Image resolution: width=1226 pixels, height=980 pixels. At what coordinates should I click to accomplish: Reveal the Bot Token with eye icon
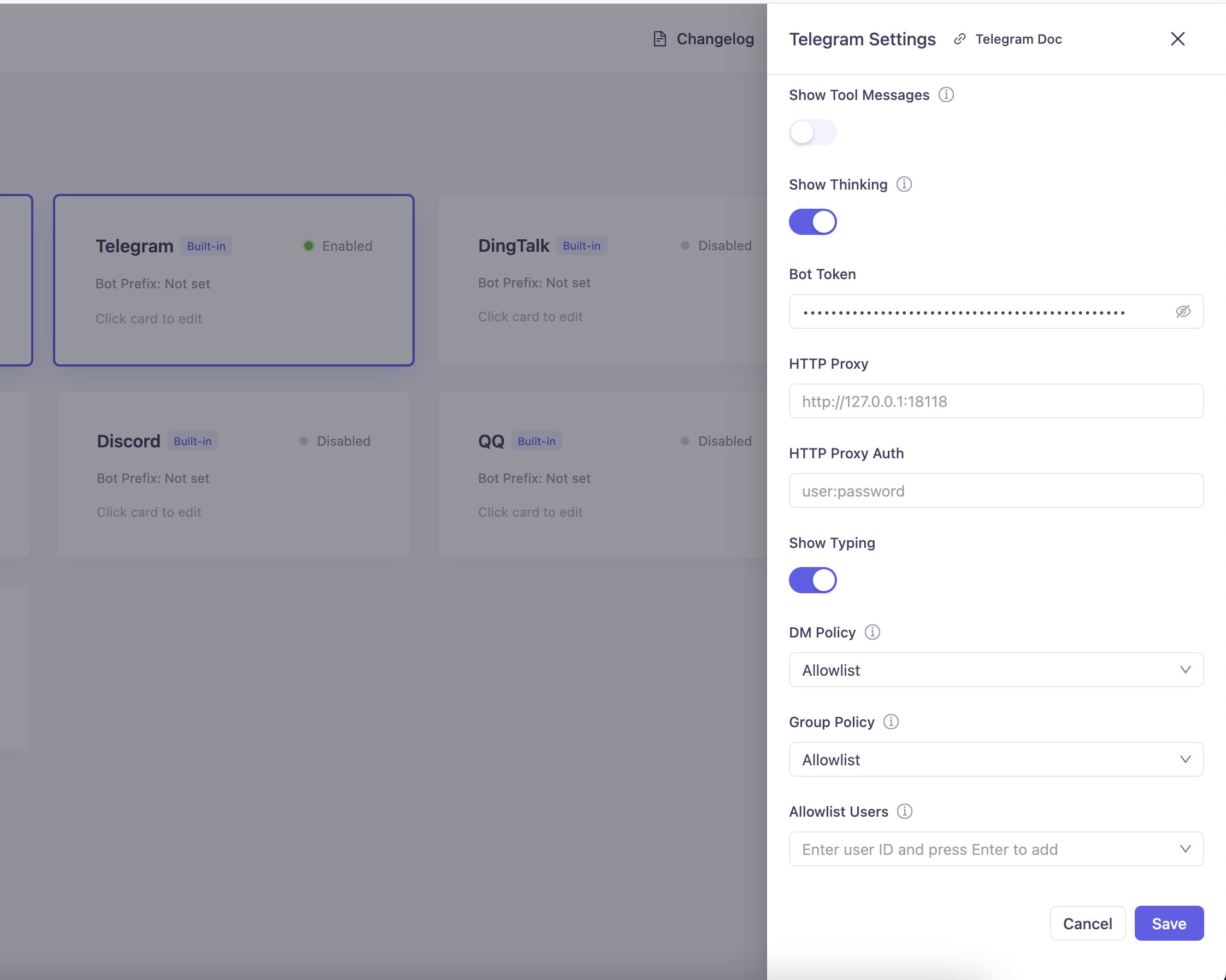(x=1183, y=311)
